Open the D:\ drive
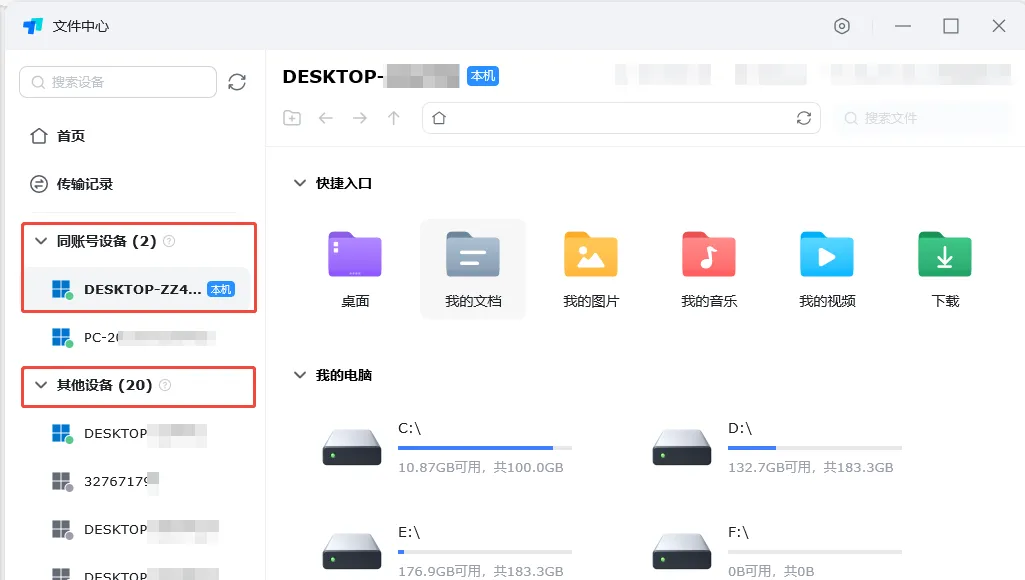The height and width of the screenshot is (580, 1025). 777,447
